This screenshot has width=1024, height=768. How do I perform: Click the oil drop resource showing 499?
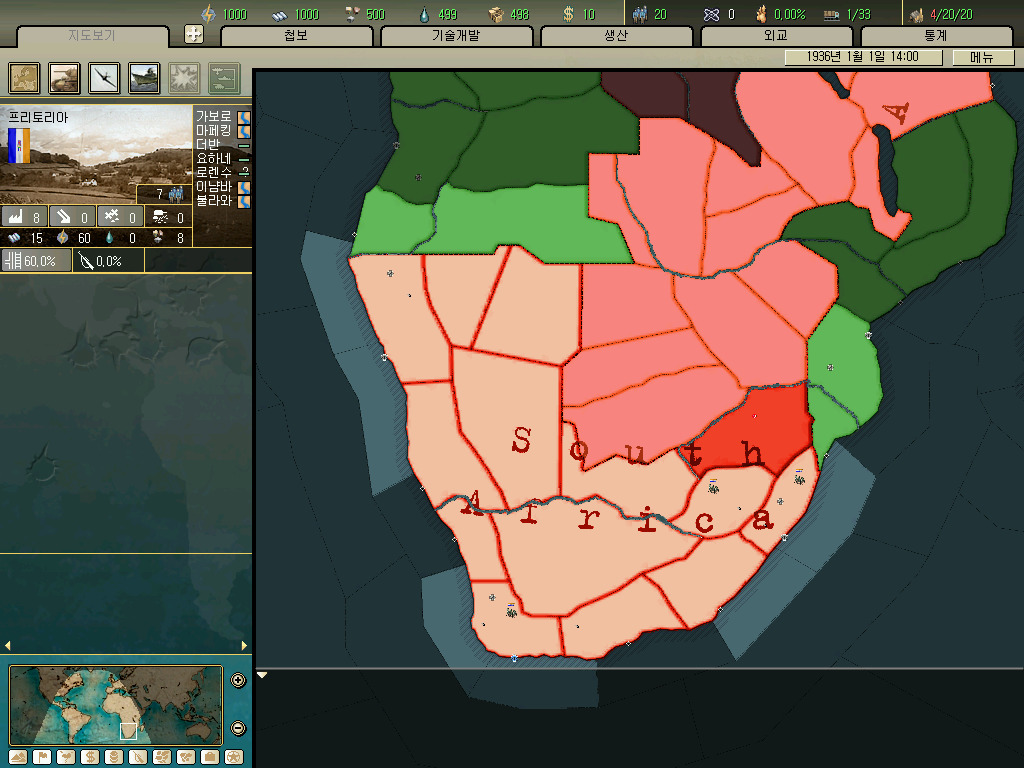click(424, 14)
